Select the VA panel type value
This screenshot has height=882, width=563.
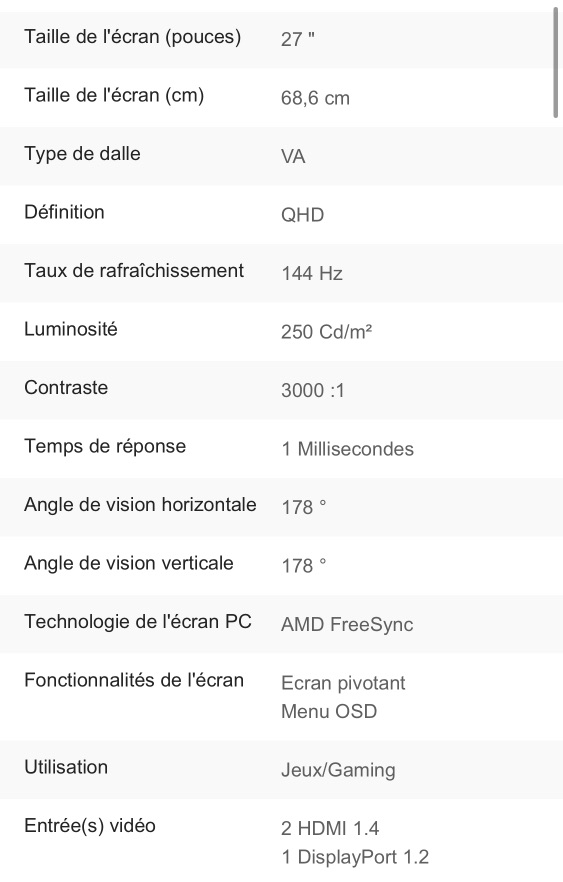pyautogui.click(x=293, y=156)
